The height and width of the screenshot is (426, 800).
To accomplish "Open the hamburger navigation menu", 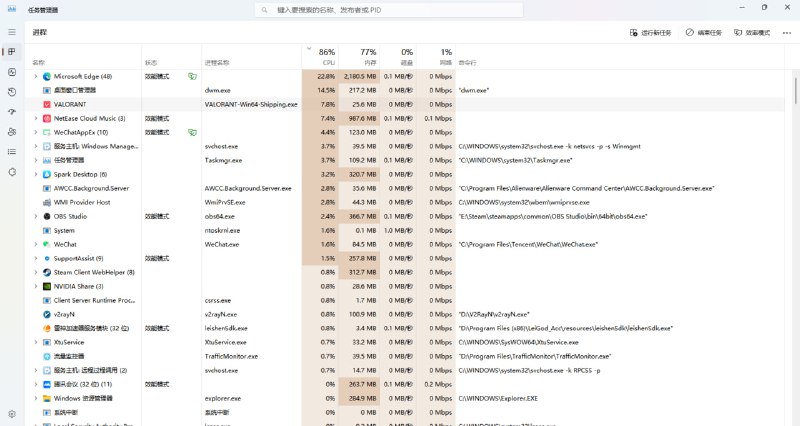I will [12, 32].
